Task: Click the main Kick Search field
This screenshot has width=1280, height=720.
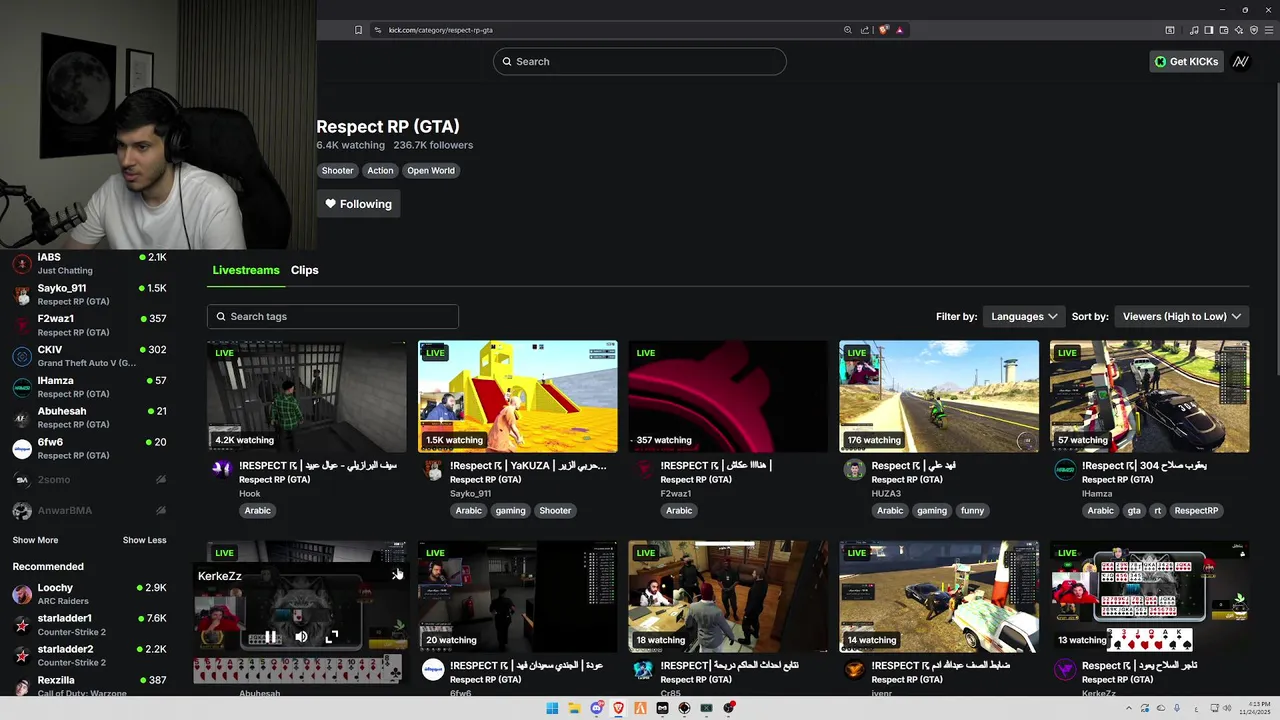Action: pyautogui.click(x=640, y=61)
